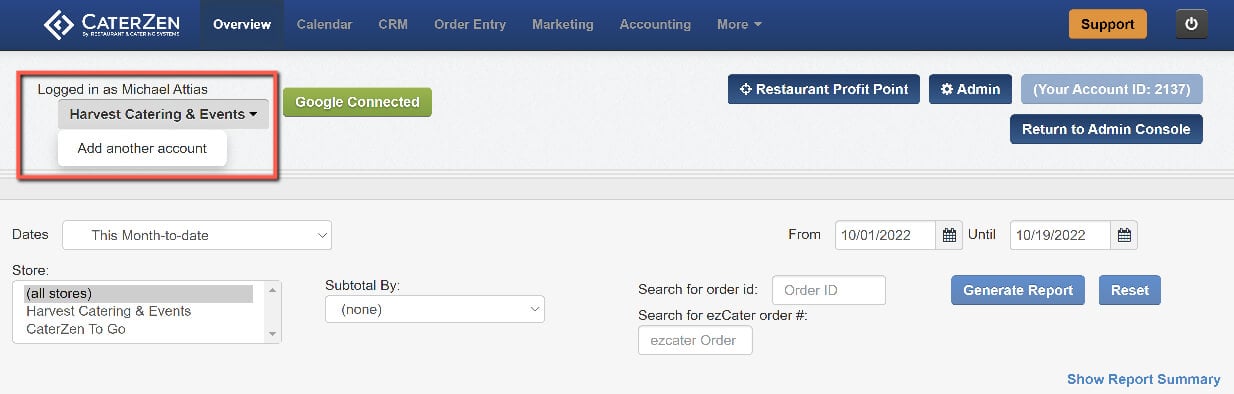Screen dimensions: 1234x394
Task: Open the Subtotal By dropdown
Action: coord(435,309)
